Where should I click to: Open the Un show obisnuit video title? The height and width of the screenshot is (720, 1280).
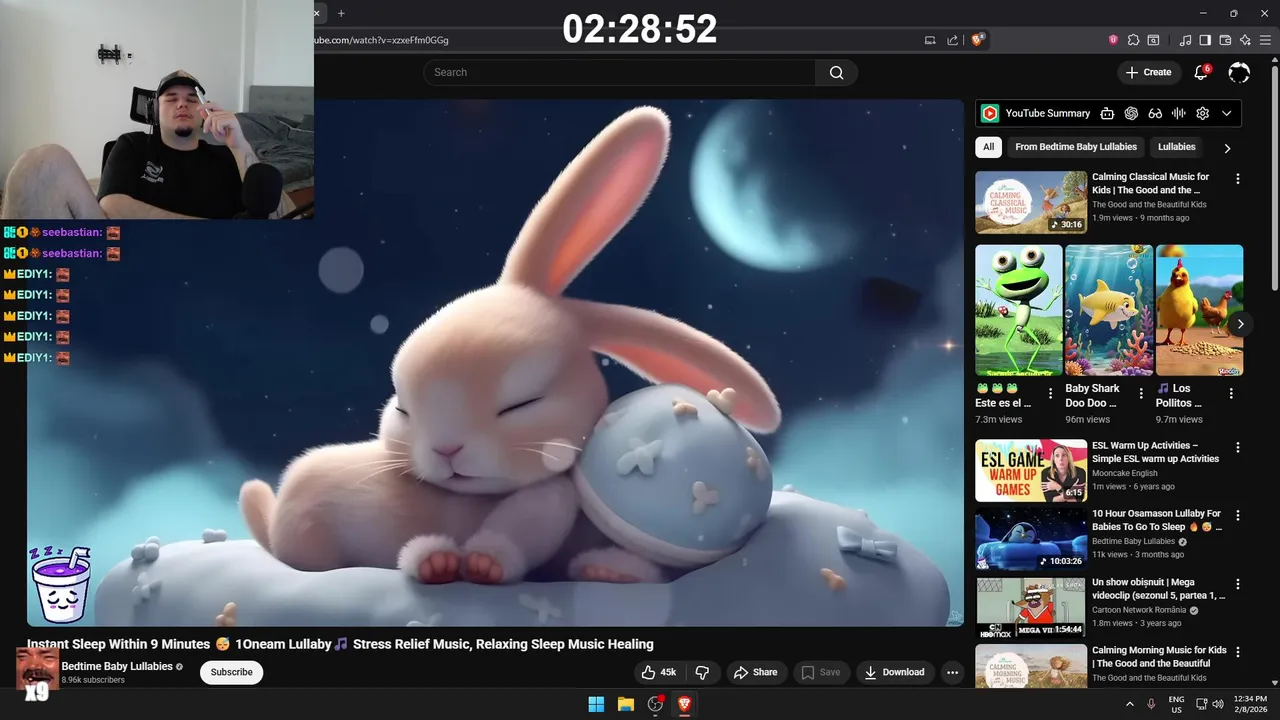pyautogui.click(x=1158, y=588)
